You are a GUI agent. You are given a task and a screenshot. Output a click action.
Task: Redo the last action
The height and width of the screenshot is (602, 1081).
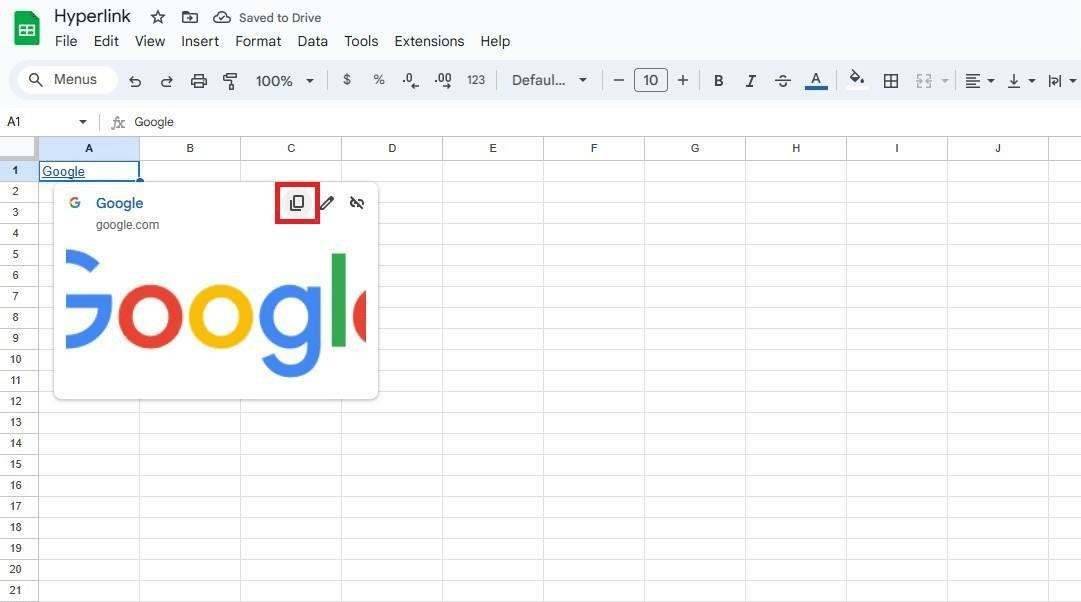[166, 81]
